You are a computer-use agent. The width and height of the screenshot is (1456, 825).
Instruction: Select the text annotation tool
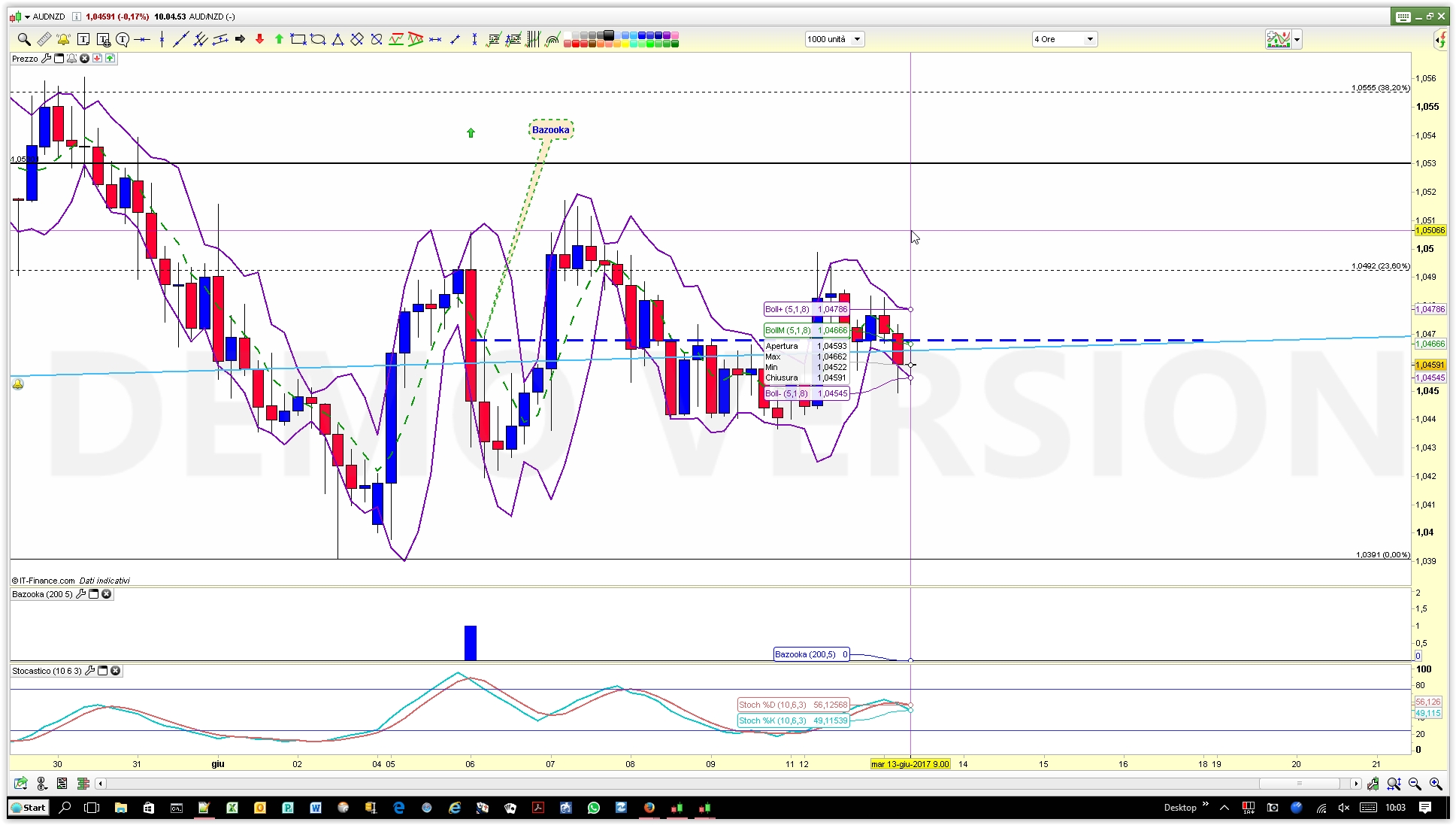coord(83,39)
